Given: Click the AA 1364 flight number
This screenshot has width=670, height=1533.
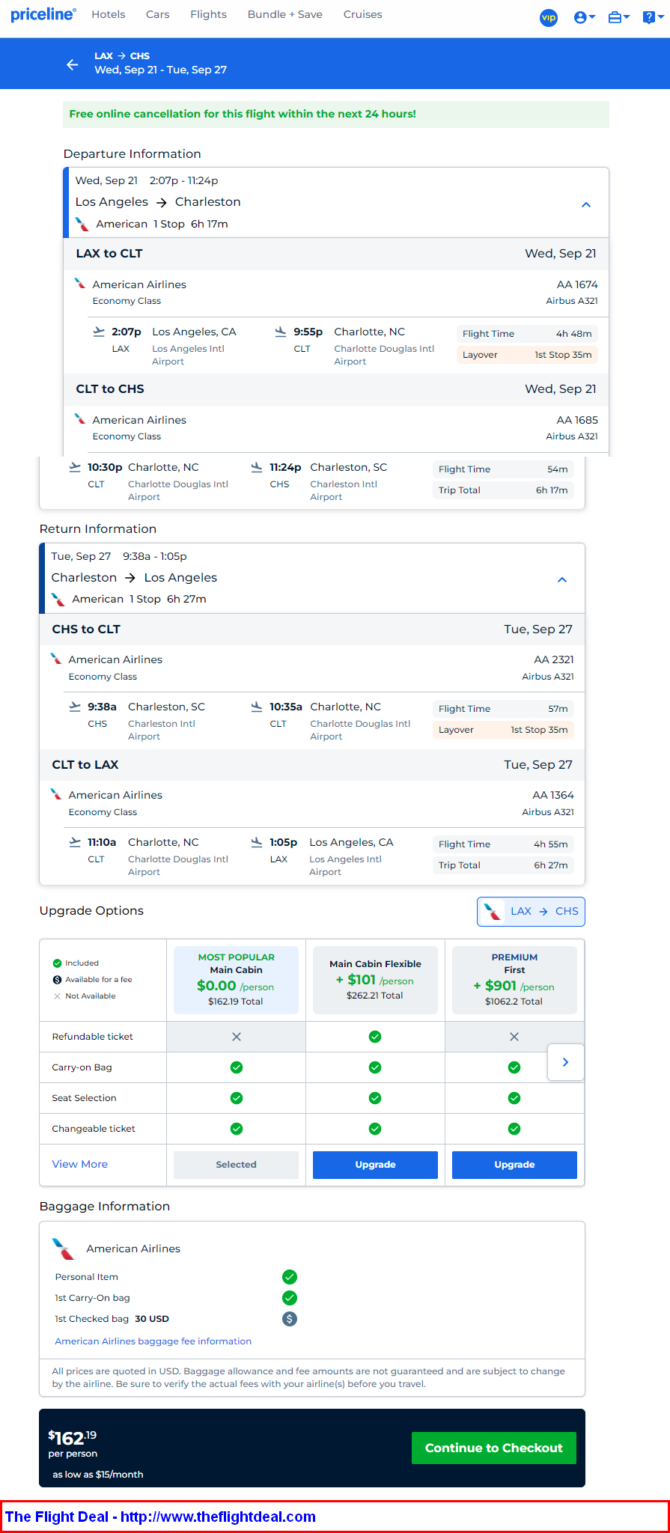Looking at the screenshot, I should coord(553,795).
